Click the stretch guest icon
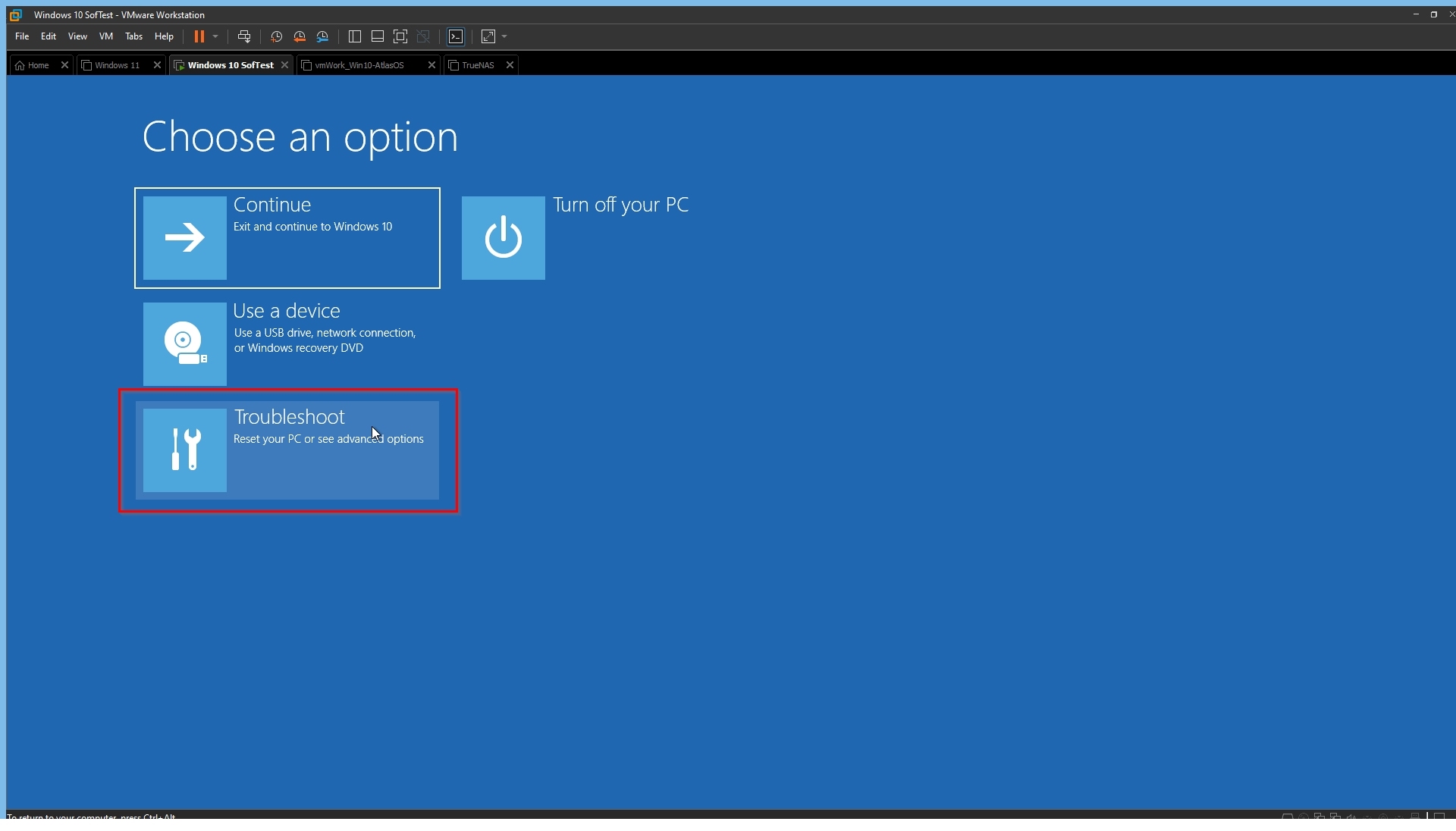Screen dimensions: 1456x831 (488, 36)
